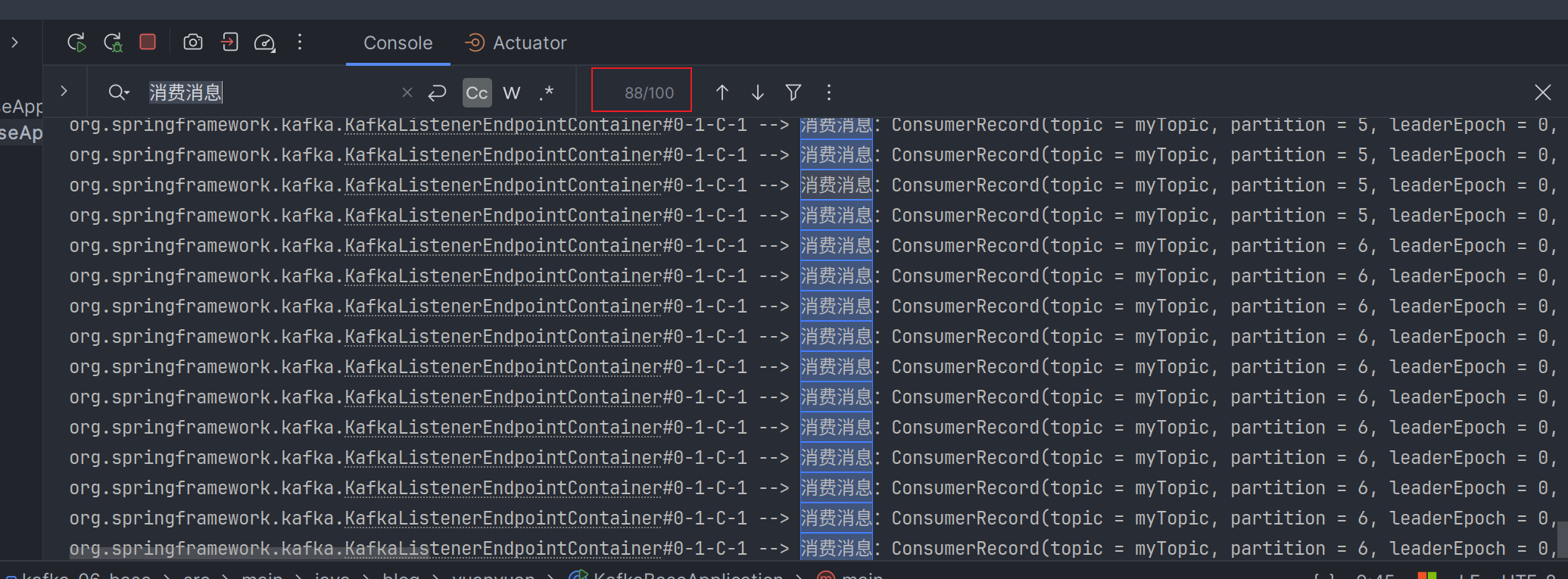Viewport: 1568px width, 579px height.
Task: Open KafkaListenerEndpointContainer link in the last log line
Action: click(503, 549)
